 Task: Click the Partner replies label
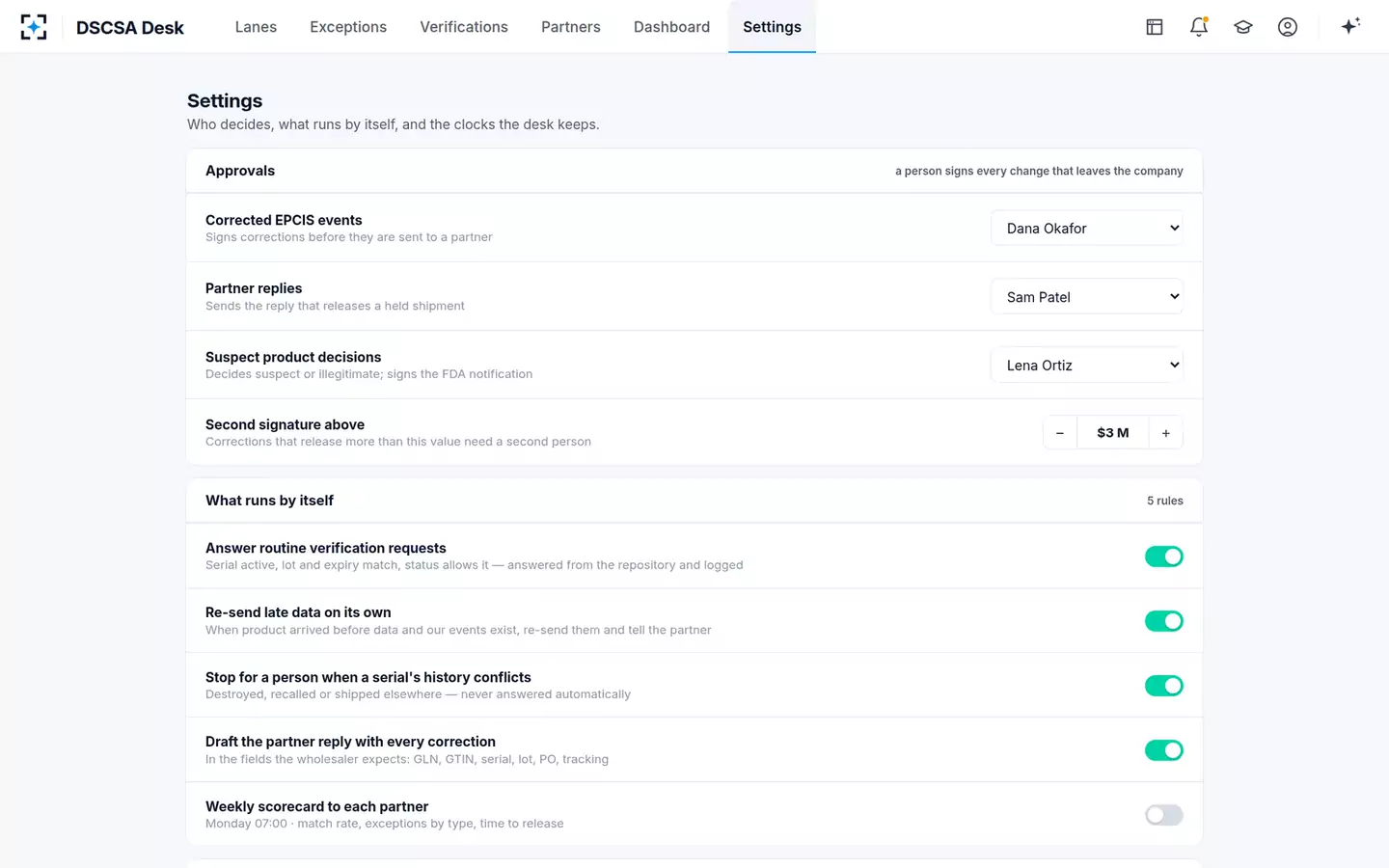[x=254, y=288]
